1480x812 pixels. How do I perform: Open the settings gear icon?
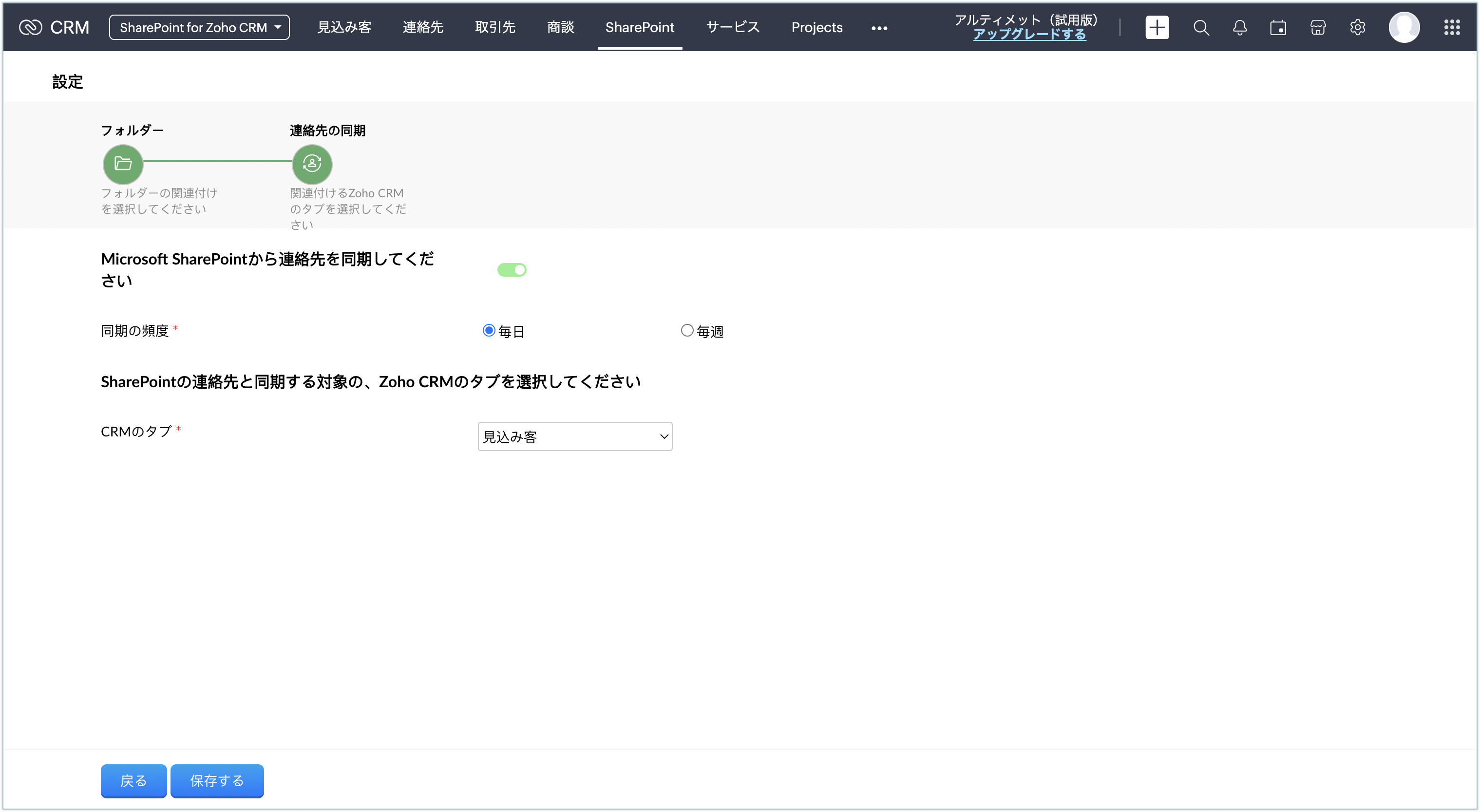pos(1357,27)
